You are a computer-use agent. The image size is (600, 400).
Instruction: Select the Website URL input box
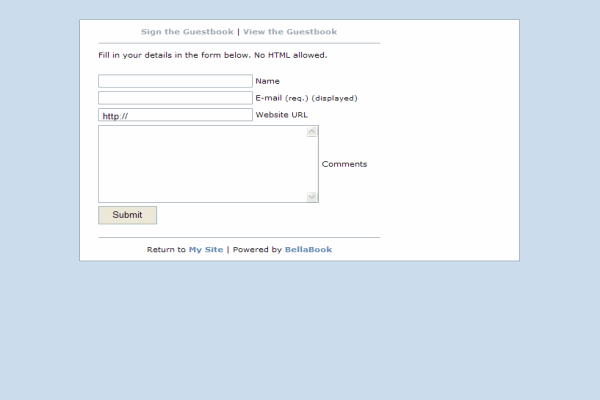(175, 115)
